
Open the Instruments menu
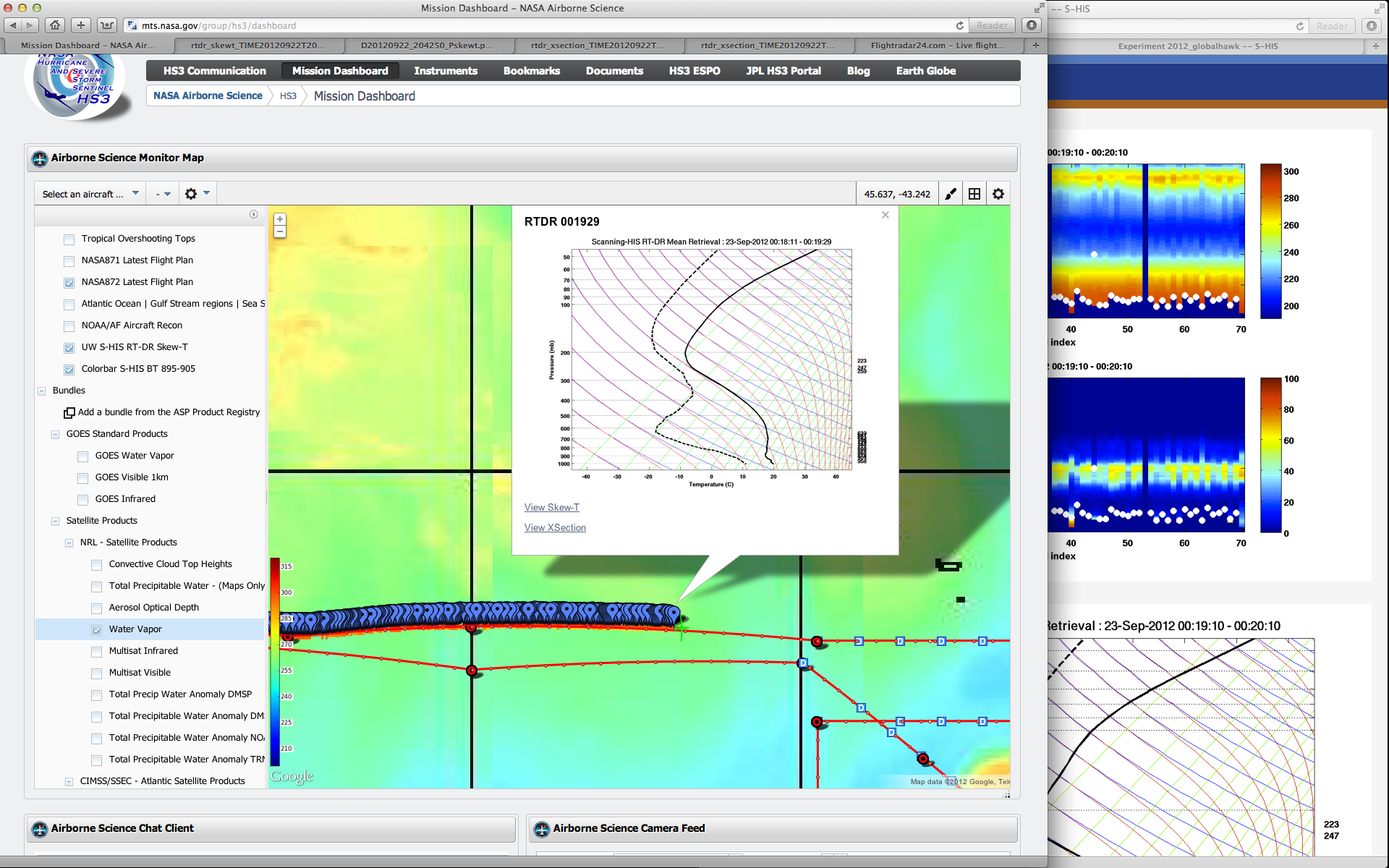[x=446, y=71]
